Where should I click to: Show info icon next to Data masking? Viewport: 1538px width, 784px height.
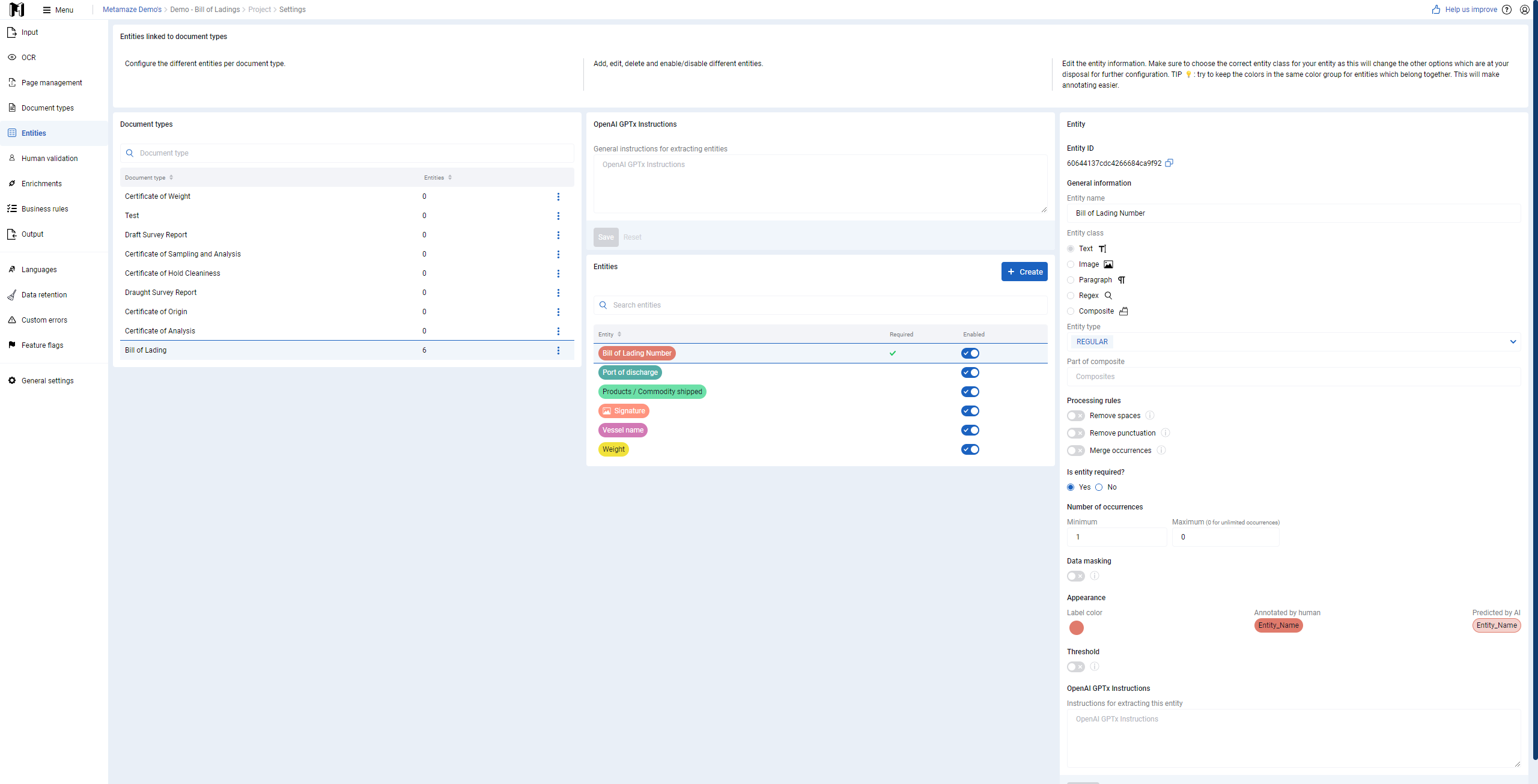pos(1095,576)
